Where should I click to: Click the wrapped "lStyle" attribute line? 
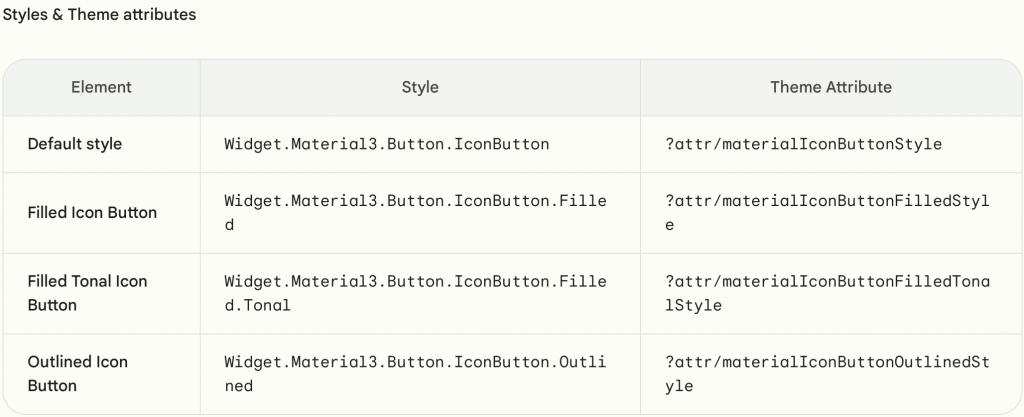(x=693, y=305)
